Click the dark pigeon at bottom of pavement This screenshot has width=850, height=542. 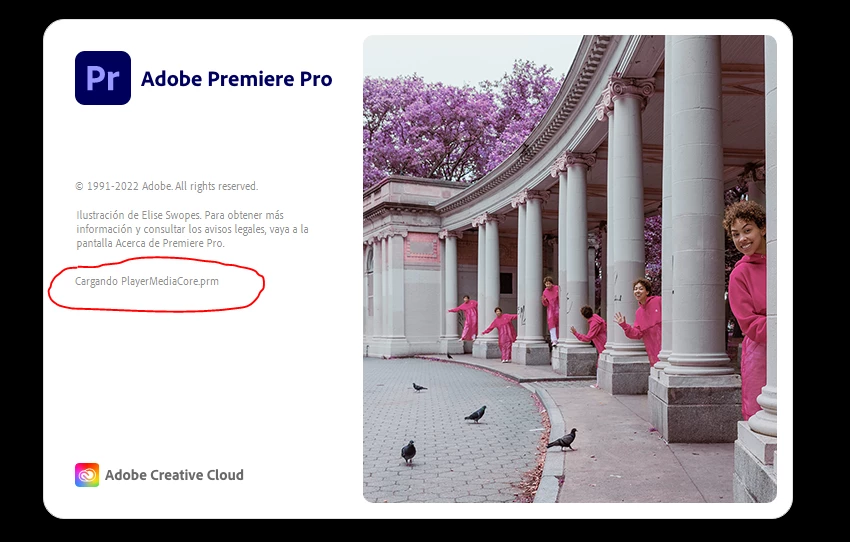(x=408, y=451)
